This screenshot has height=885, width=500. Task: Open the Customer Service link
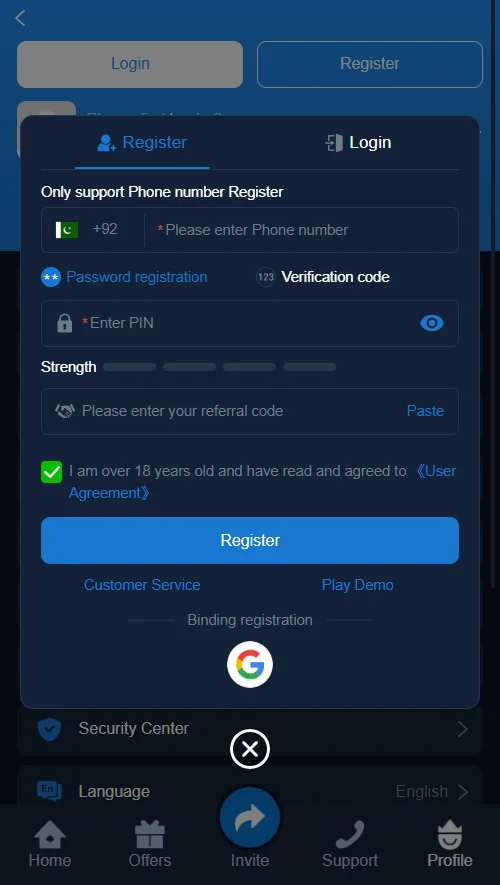(x=142, y=585)
